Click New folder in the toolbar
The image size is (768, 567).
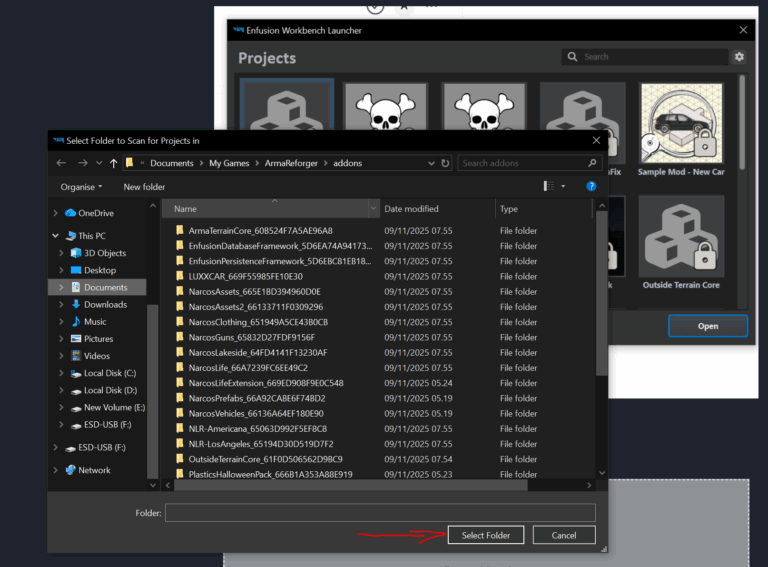click(x=144, y=187)
